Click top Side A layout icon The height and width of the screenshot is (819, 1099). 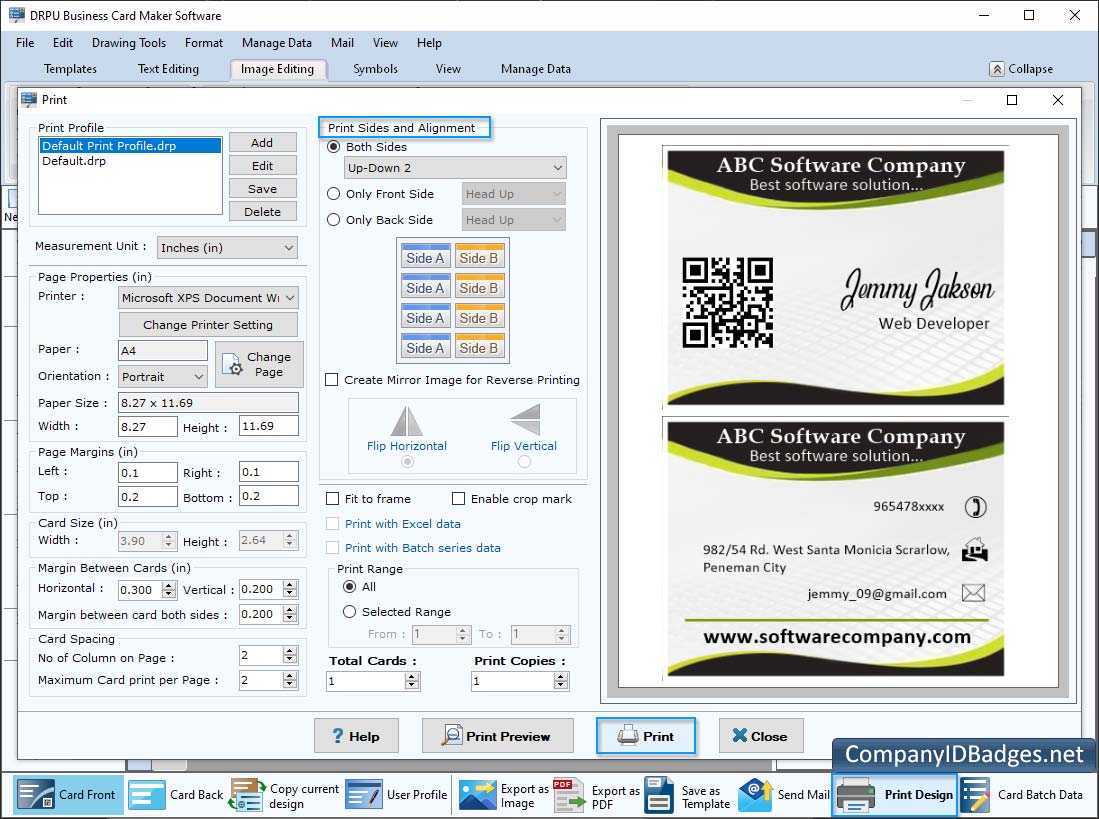(x=425, y=257)
